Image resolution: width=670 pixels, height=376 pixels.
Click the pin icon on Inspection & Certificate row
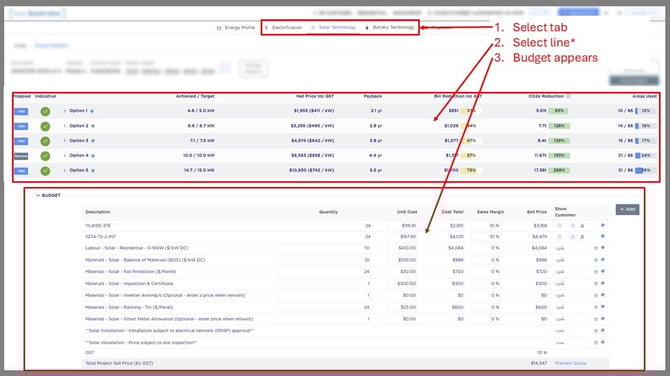tap(603, 283)
